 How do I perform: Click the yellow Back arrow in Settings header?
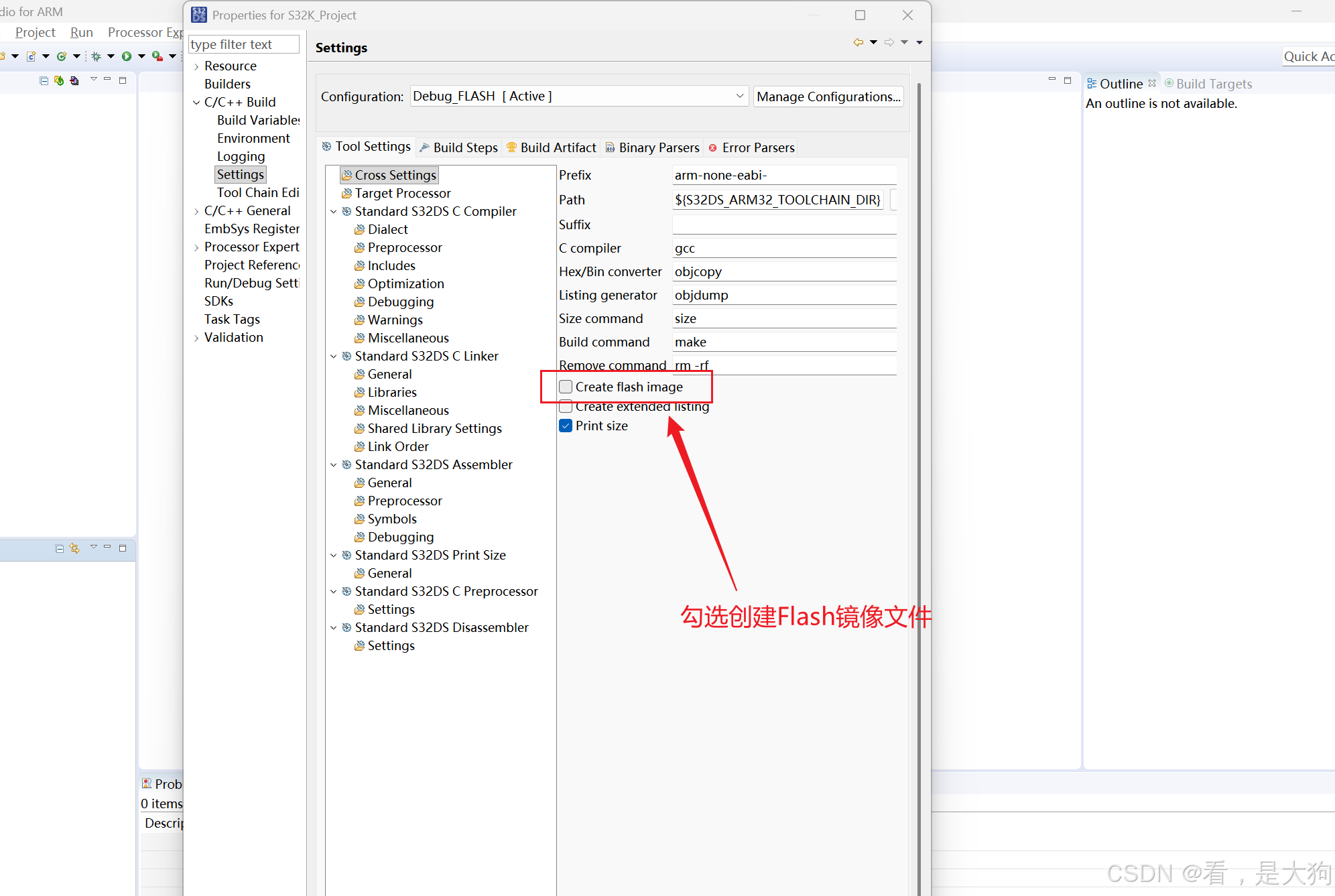(858, 42)
